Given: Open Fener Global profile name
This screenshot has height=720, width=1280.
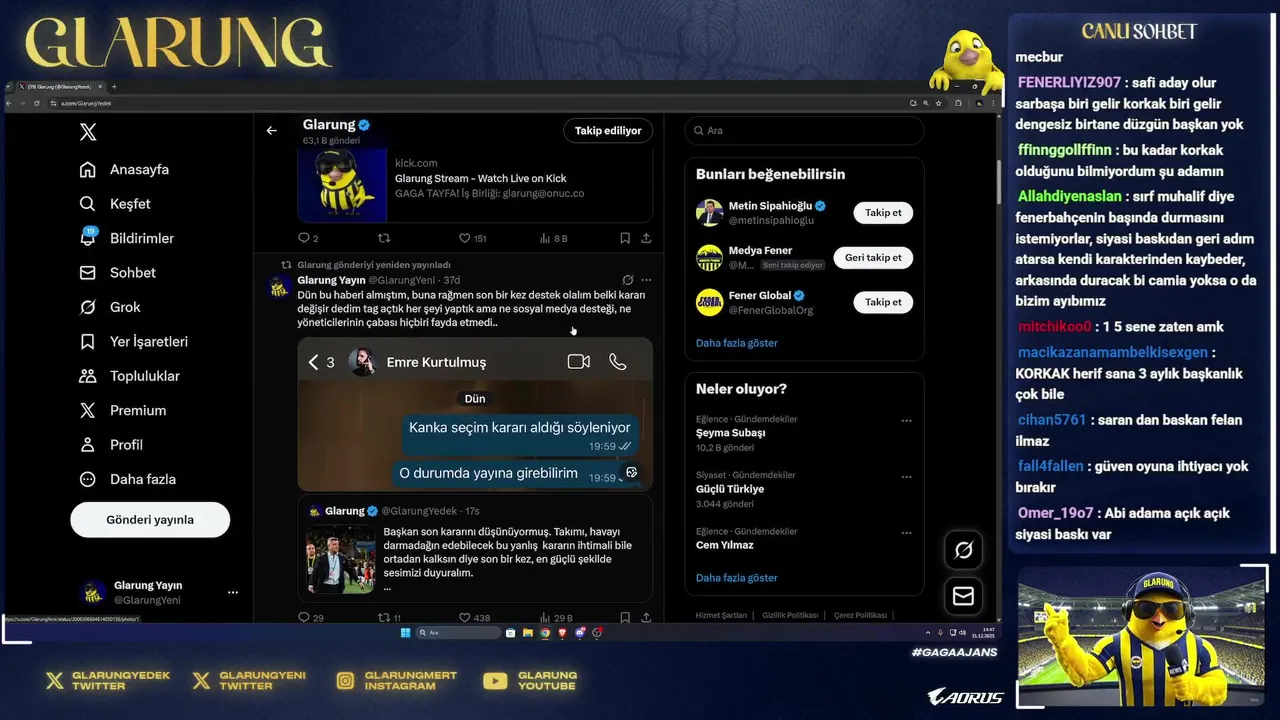Looking at the screenshot, I should tap(759, 296).
